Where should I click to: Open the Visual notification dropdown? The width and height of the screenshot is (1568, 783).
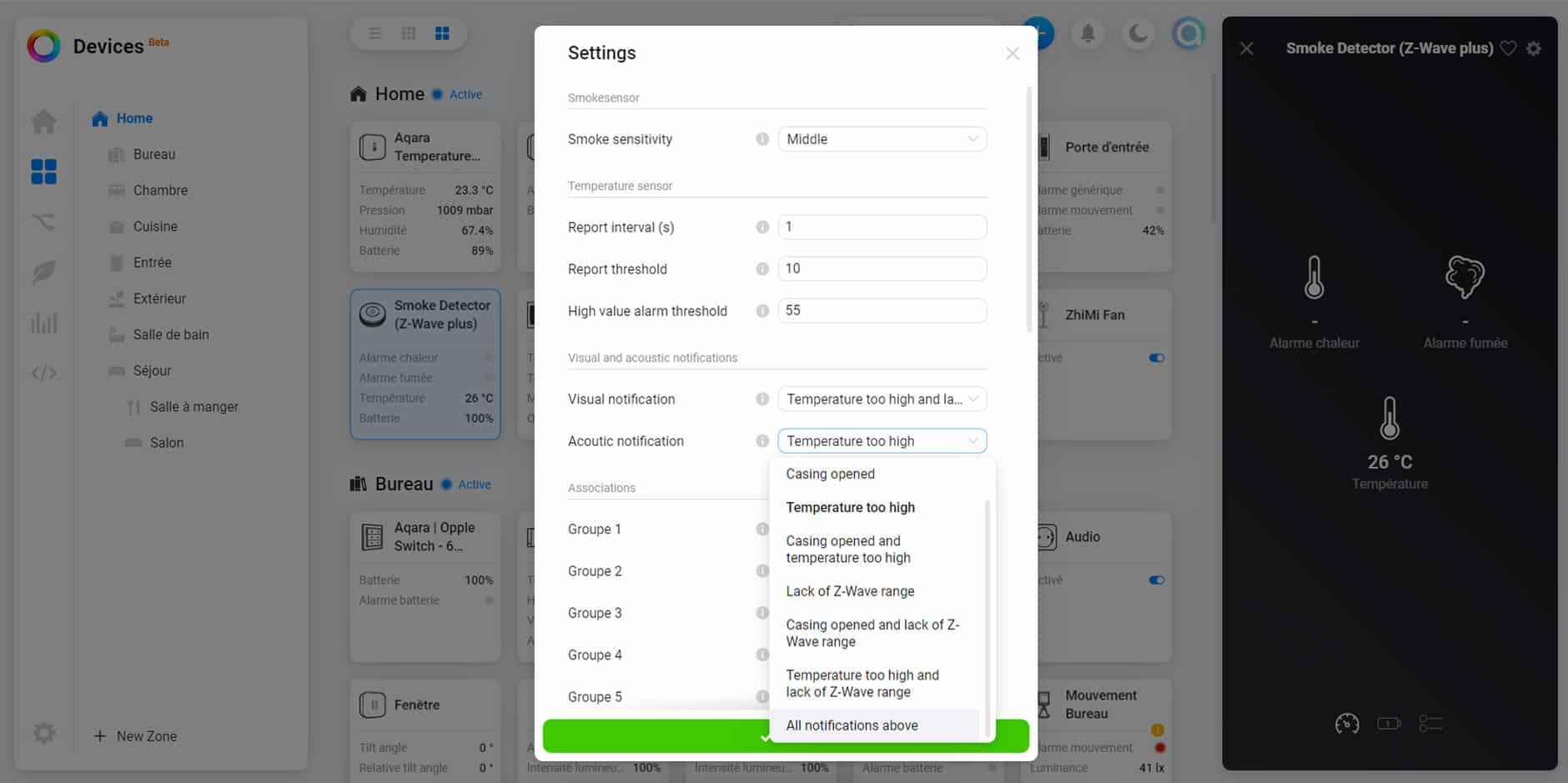pyautogui.click(x=882, y=399)
